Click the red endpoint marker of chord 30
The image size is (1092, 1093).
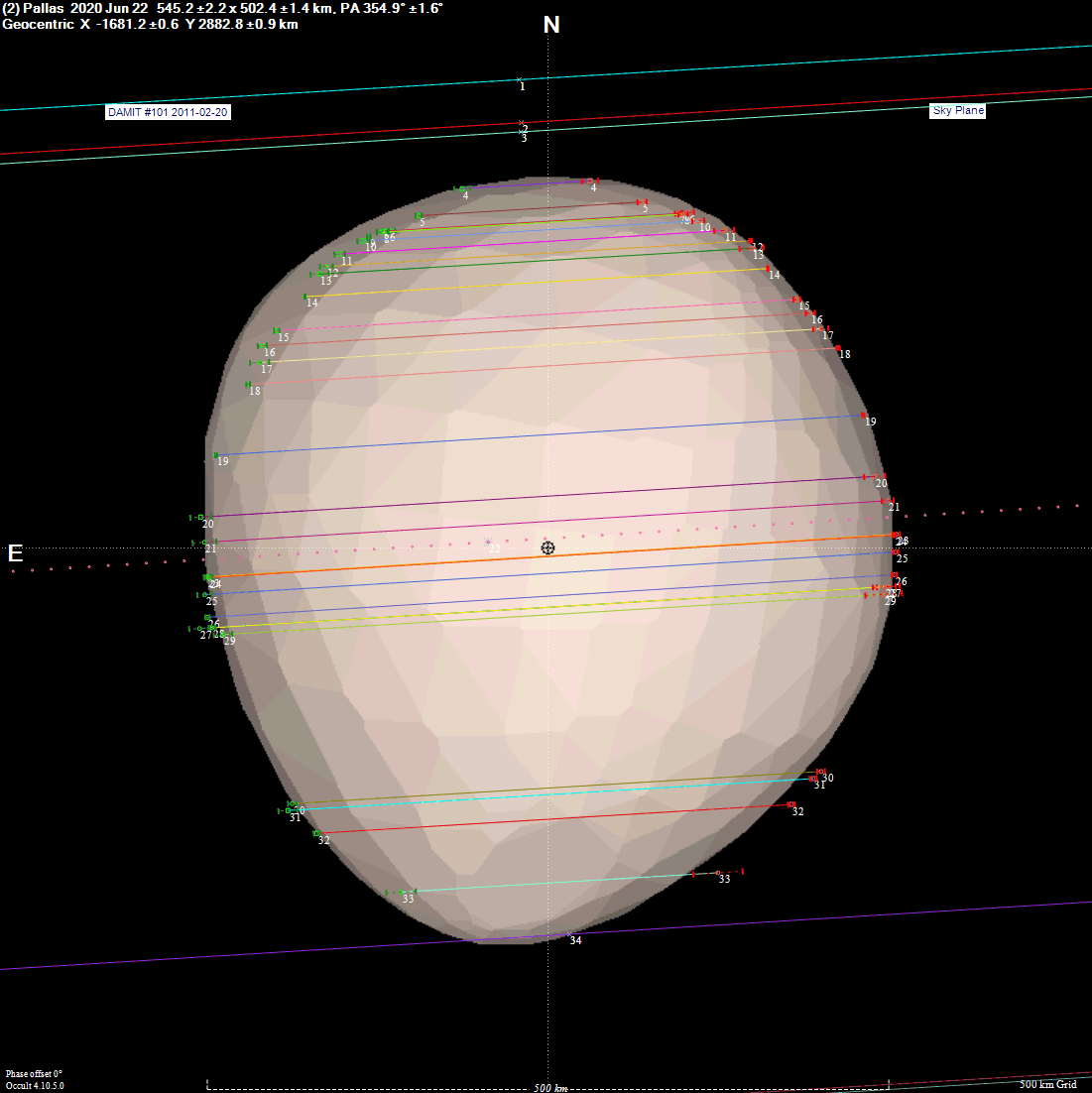820,772
